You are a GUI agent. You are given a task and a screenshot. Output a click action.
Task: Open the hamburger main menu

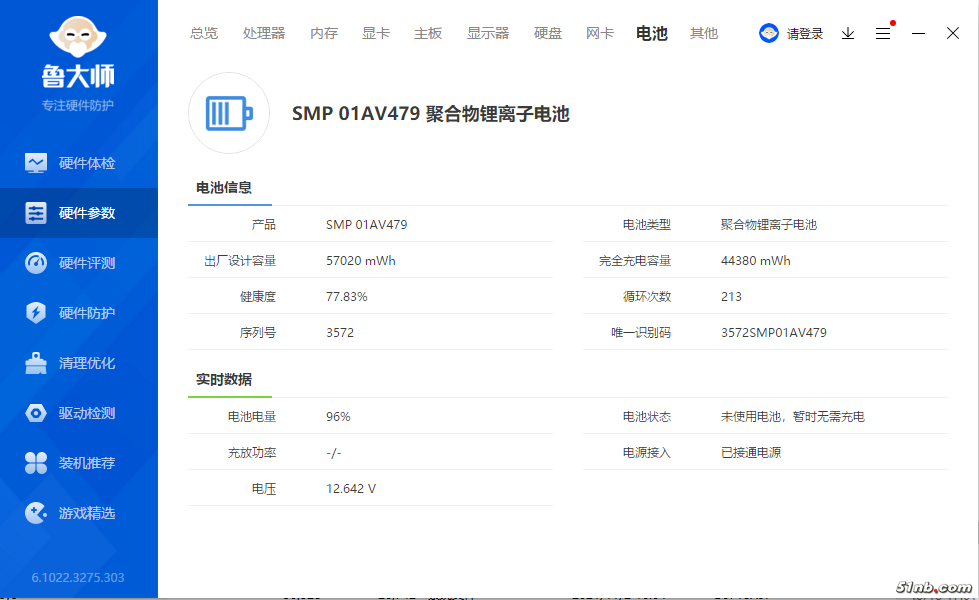click(883, 33)
